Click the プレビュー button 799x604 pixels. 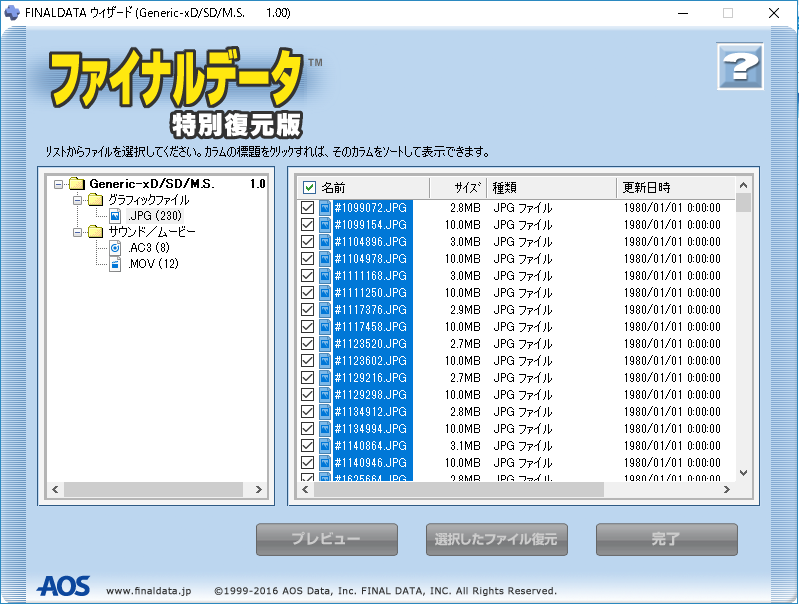pos(327,539)
